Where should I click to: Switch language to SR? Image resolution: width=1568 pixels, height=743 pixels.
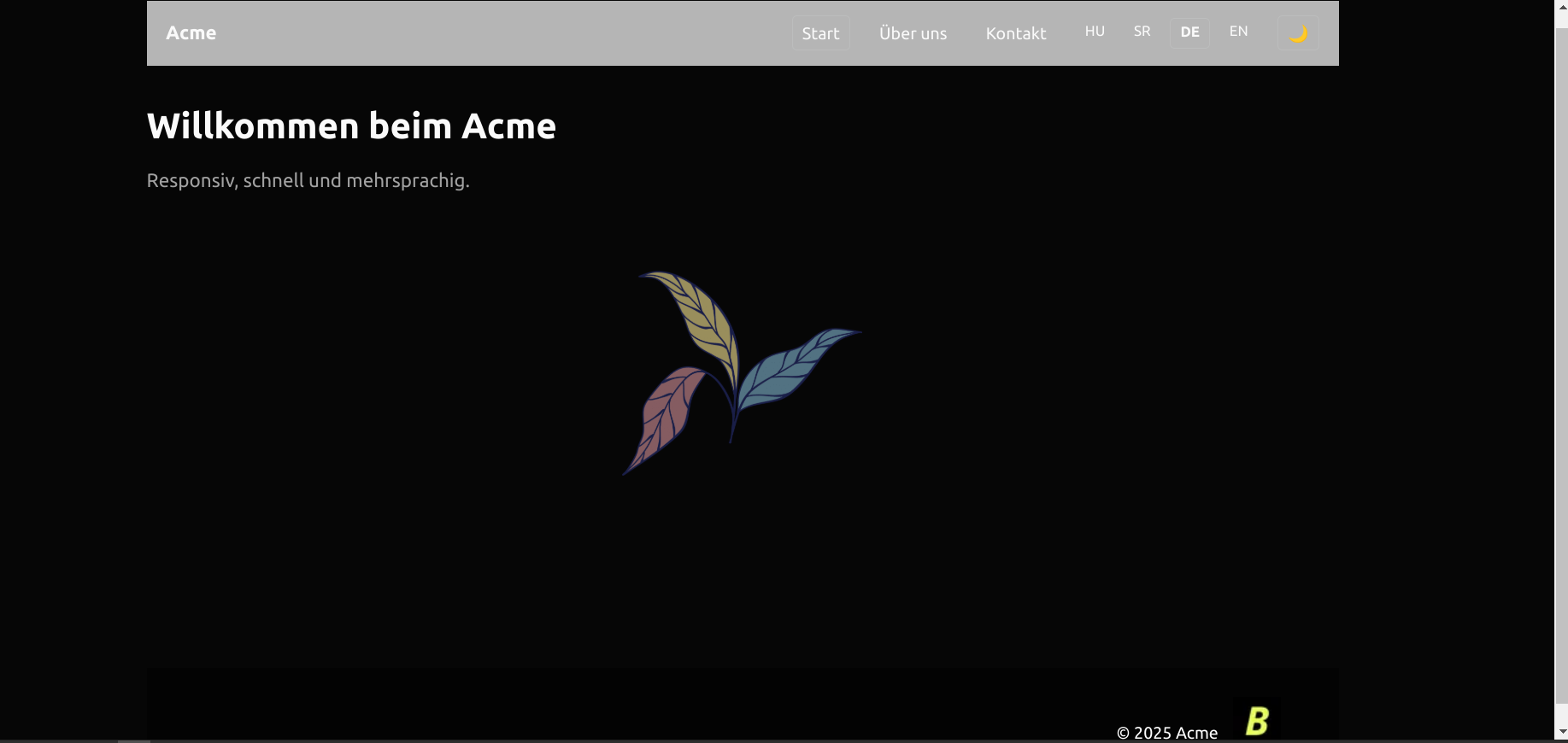[x=1142, y=32]
